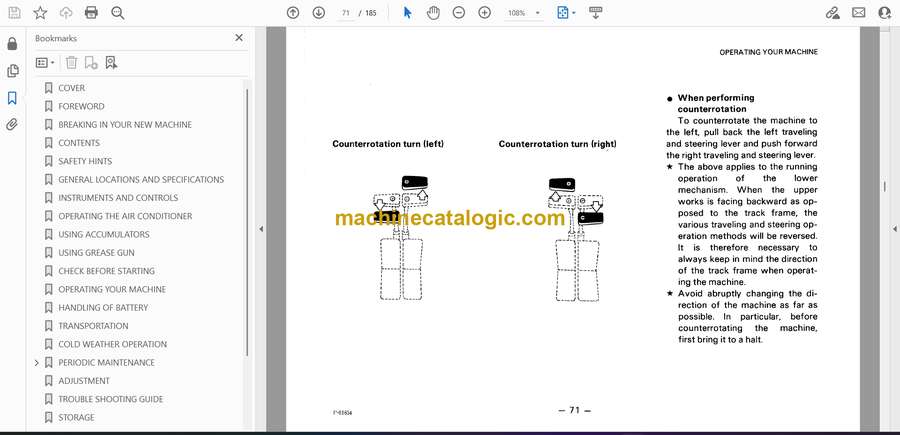Zoom in with the plus icon

[484, 13]
